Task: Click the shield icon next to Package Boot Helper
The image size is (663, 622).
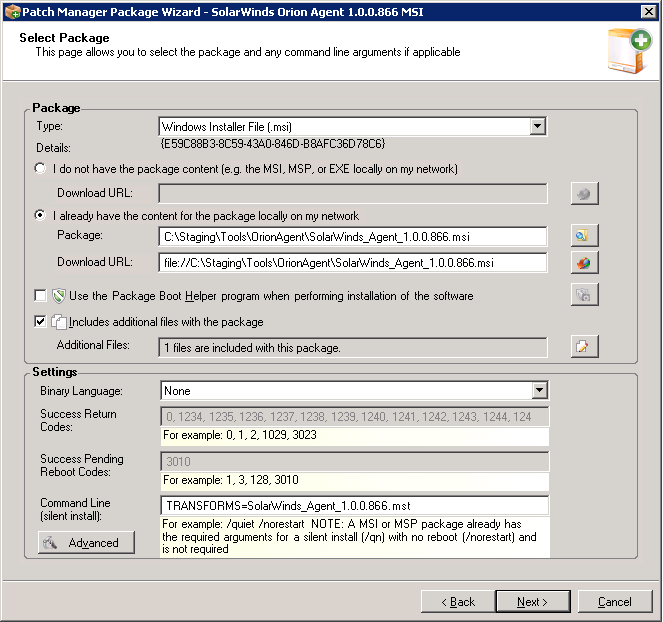Action: coord(59,296)
